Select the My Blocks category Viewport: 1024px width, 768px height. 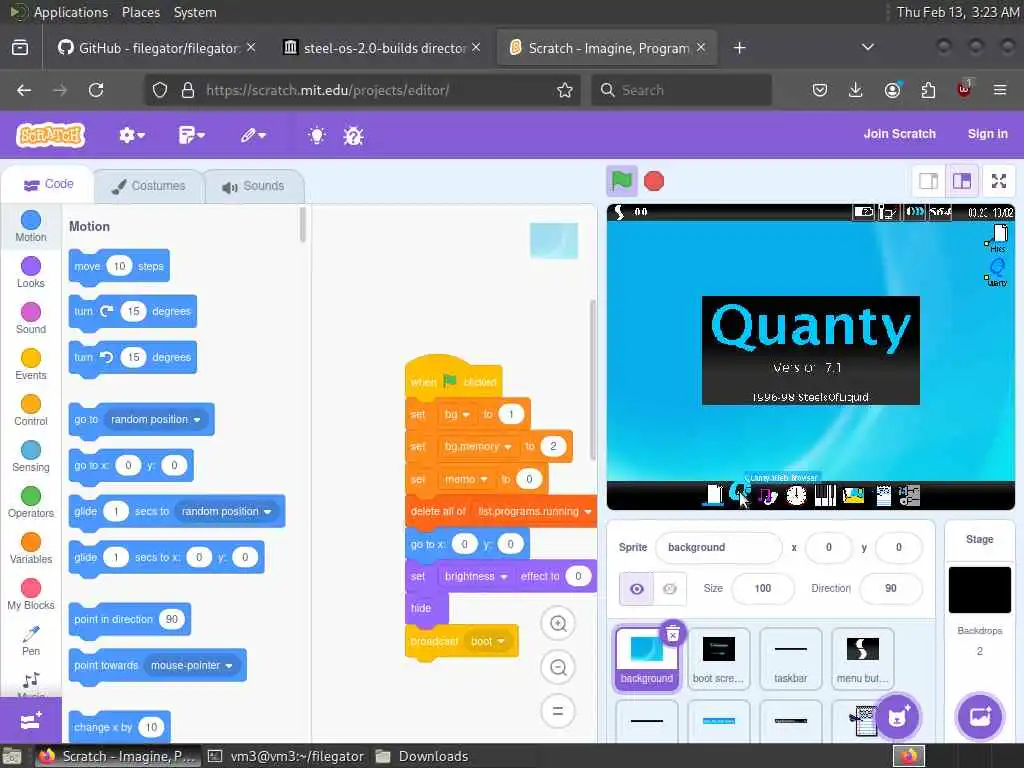click(31, 594)
